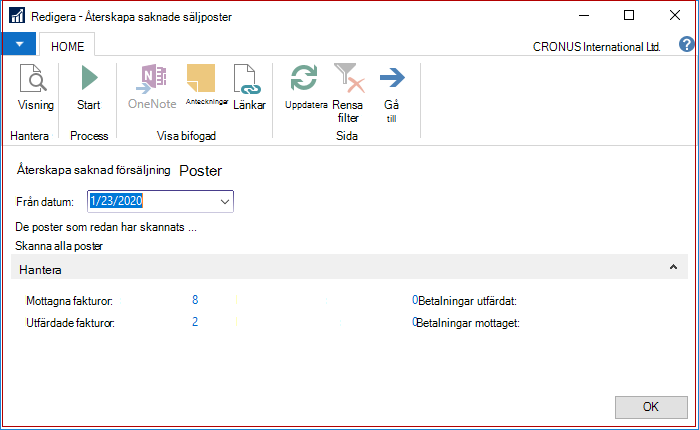The height and width of the screenshot is (430, 699).
Task: Minimize the Redigera window
Action: pyautogui.click(x=584, y=16)
